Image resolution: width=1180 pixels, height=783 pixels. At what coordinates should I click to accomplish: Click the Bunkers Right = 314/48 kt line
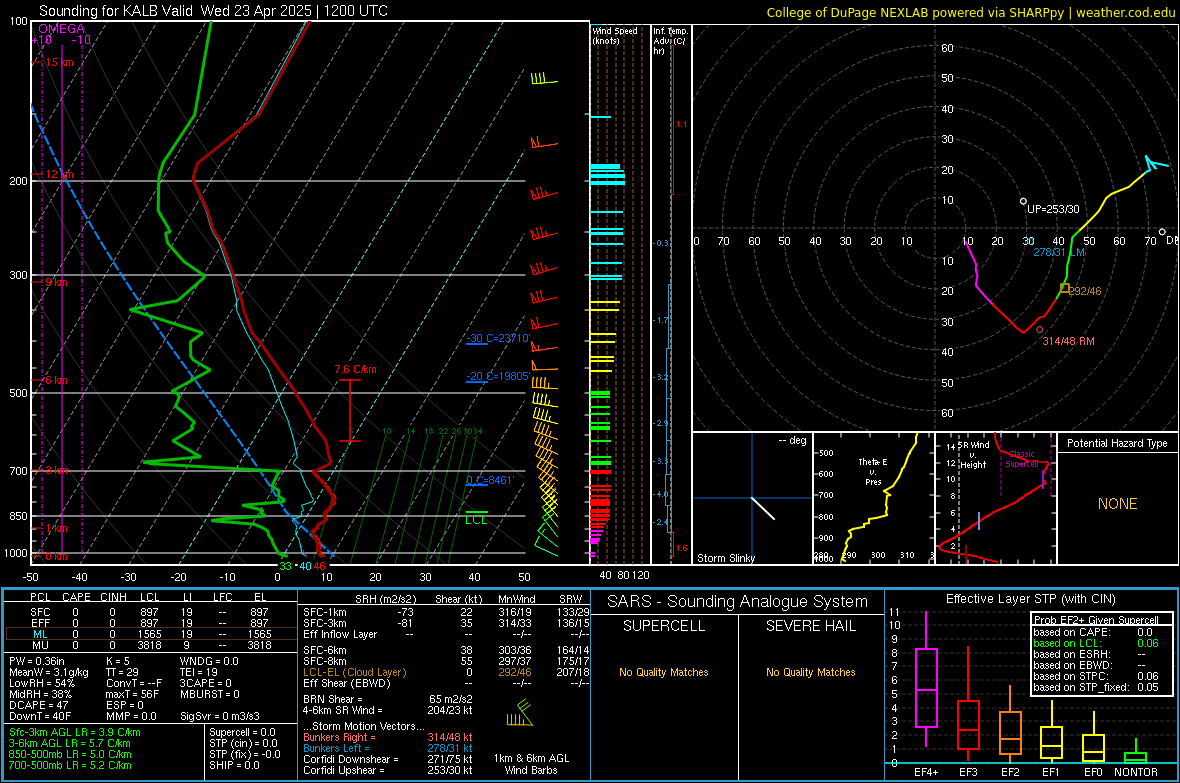[x=388, y=737]
